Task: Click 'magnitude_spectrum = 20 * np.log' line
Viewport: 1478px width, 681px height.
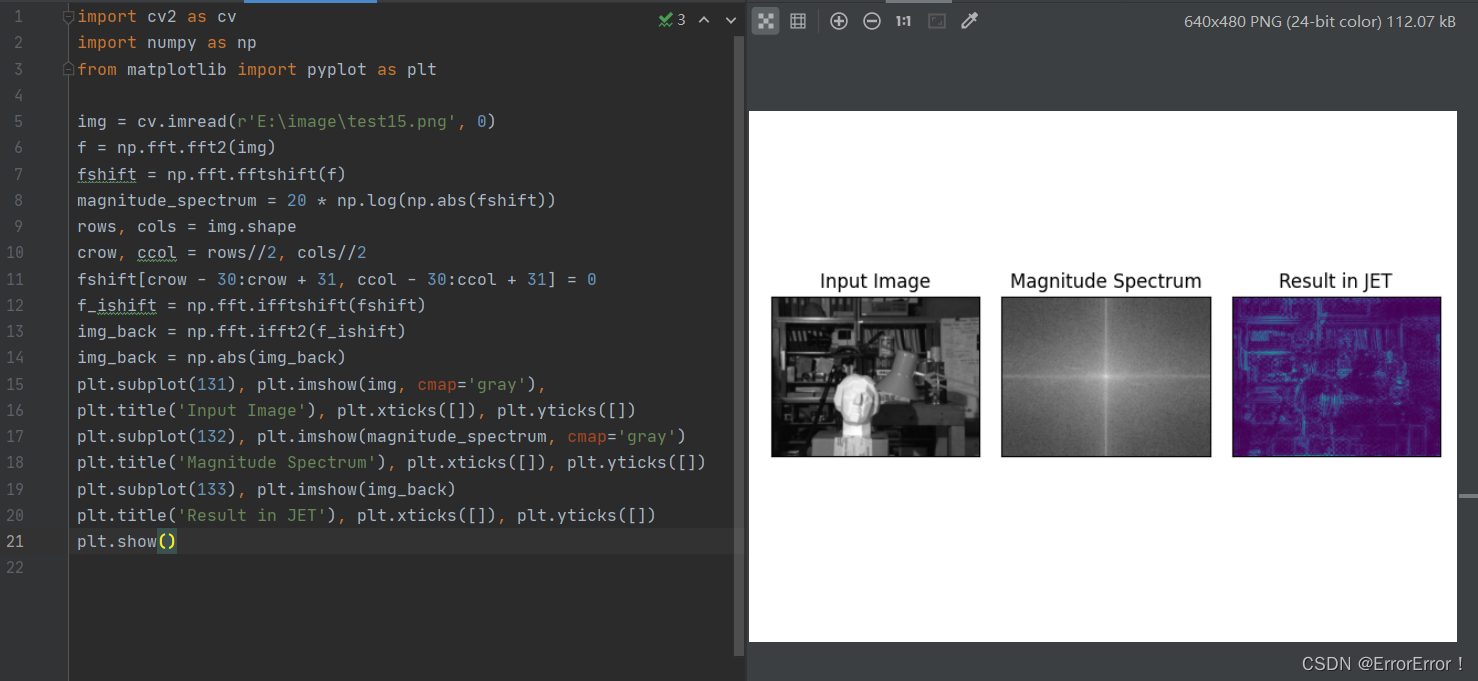Action: 316,200
